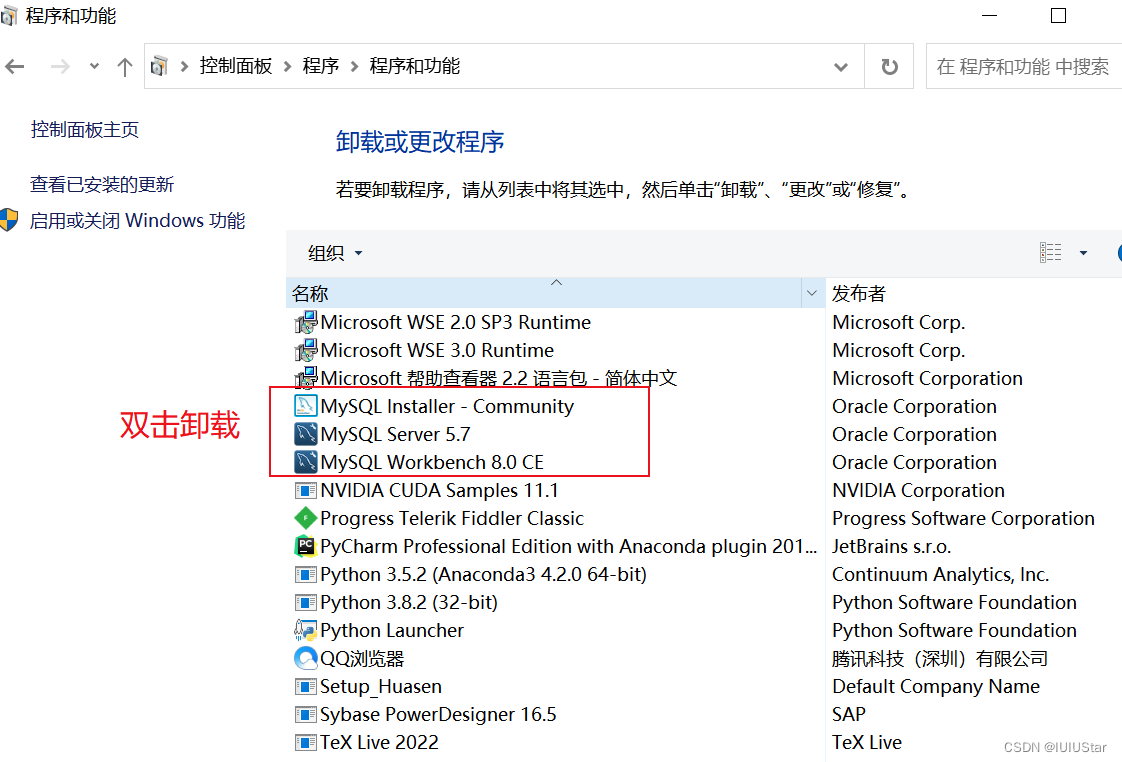This screenshot has height=762, width=1122.
Task: Maximize the 程序和功能 window
Action: pyautogui.click(x=1058, y=16)
